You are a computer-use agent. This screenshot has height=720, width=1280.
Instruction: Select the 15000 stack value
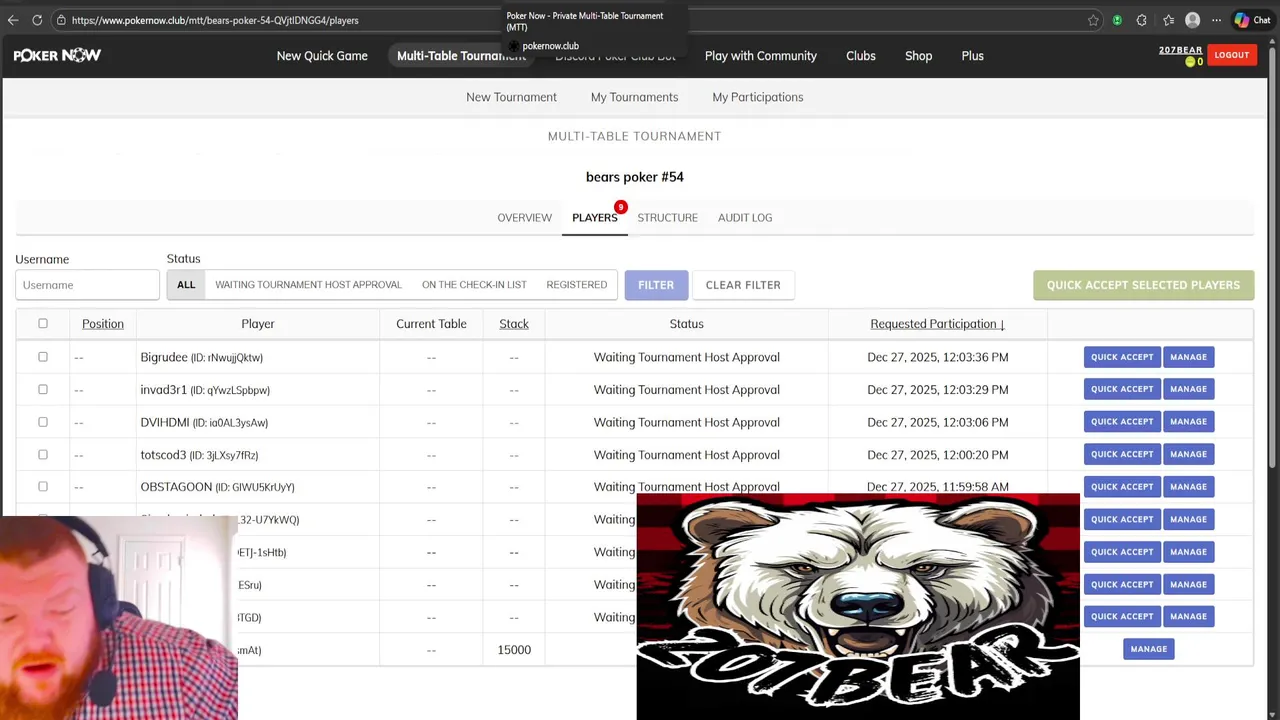(x=514, y=650)
